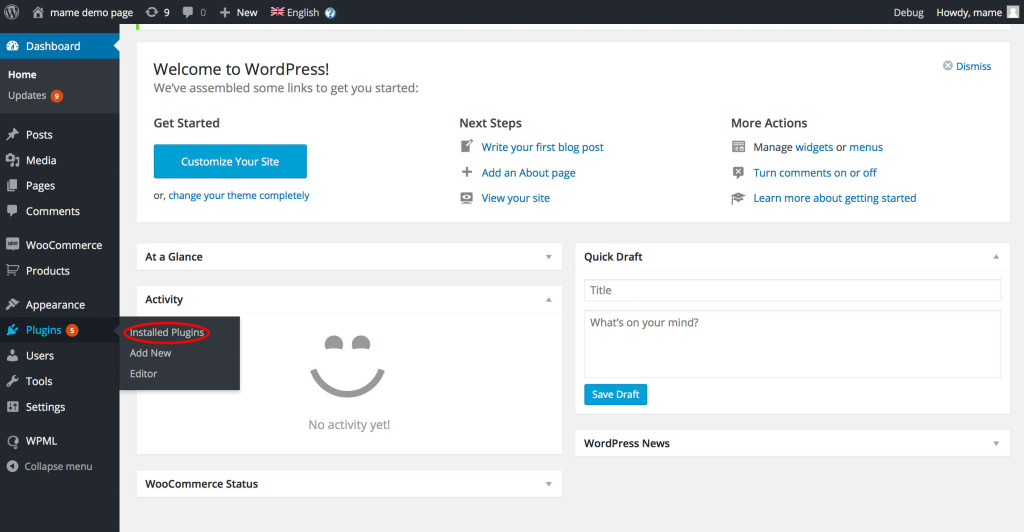Open the menus link
This screenshot has width=1024, height=532.
pyautogui.click(x=866, y=147)
